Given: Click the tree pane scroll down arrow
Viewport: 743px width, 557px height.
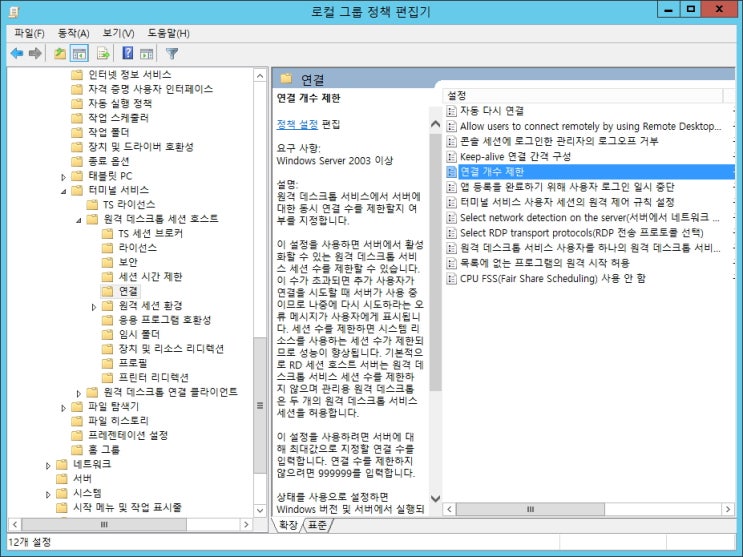Looking at the screenshot, I should point(260,511).
